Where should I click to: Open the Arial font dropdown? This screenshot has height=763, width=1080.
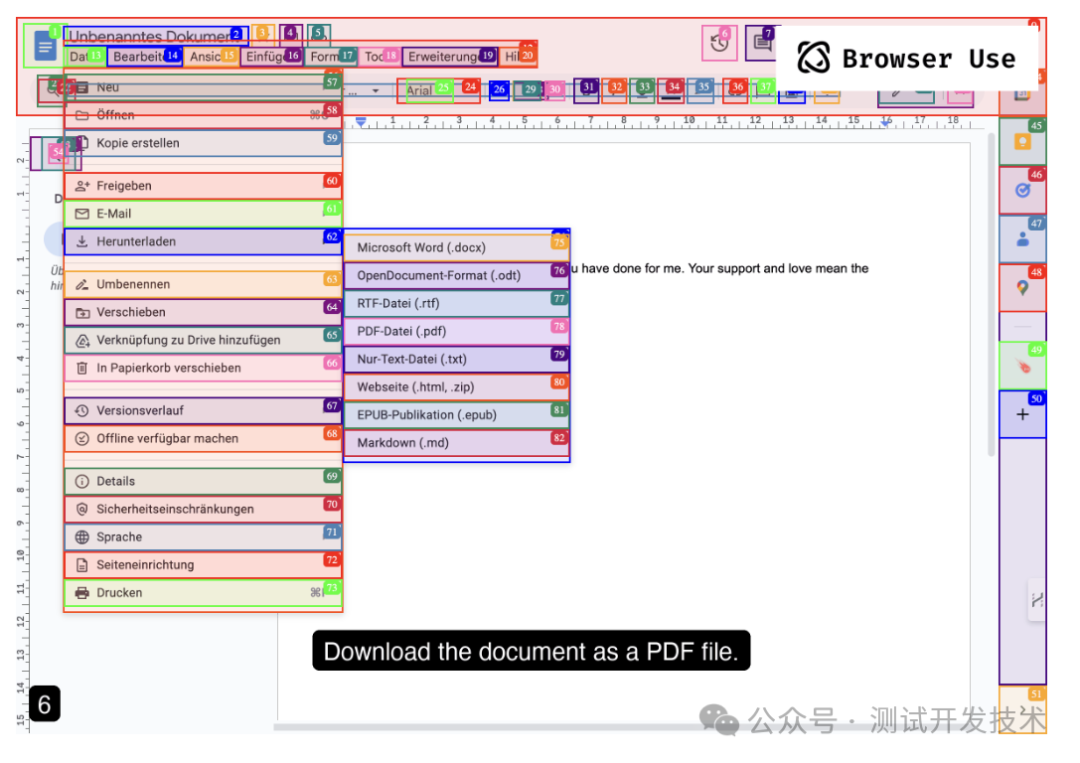point(428,90)
